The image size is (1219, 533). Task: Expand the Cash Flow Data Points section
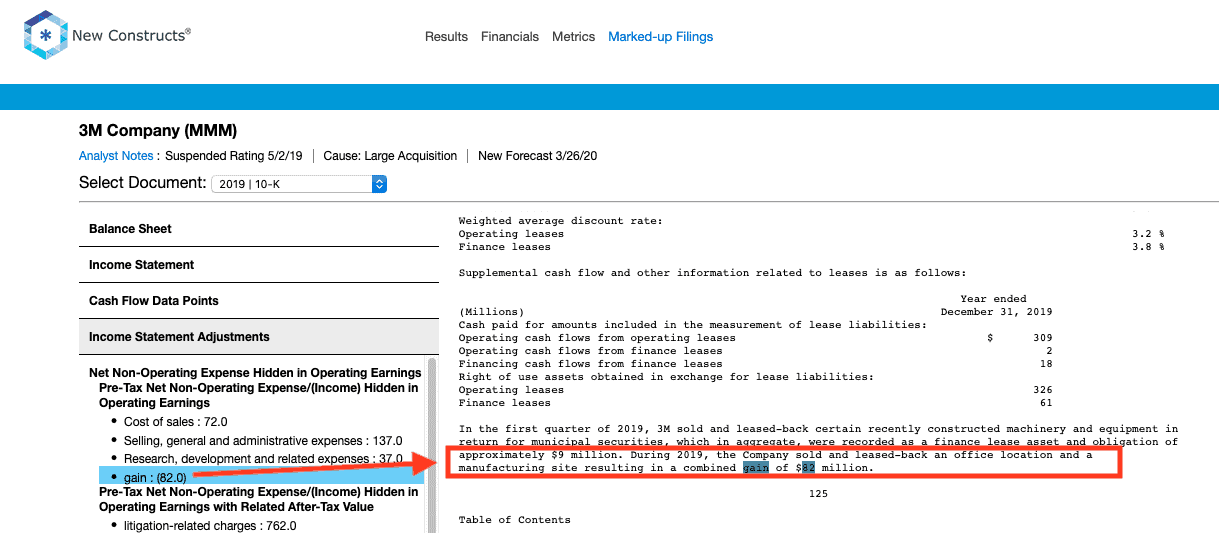[259, 301]
